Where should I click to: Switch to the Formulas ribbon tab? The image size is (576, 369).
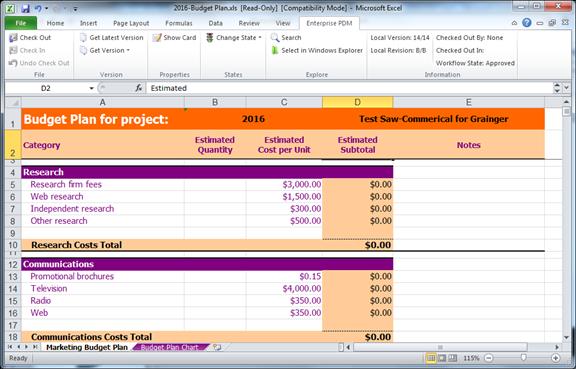click(179, 23)
